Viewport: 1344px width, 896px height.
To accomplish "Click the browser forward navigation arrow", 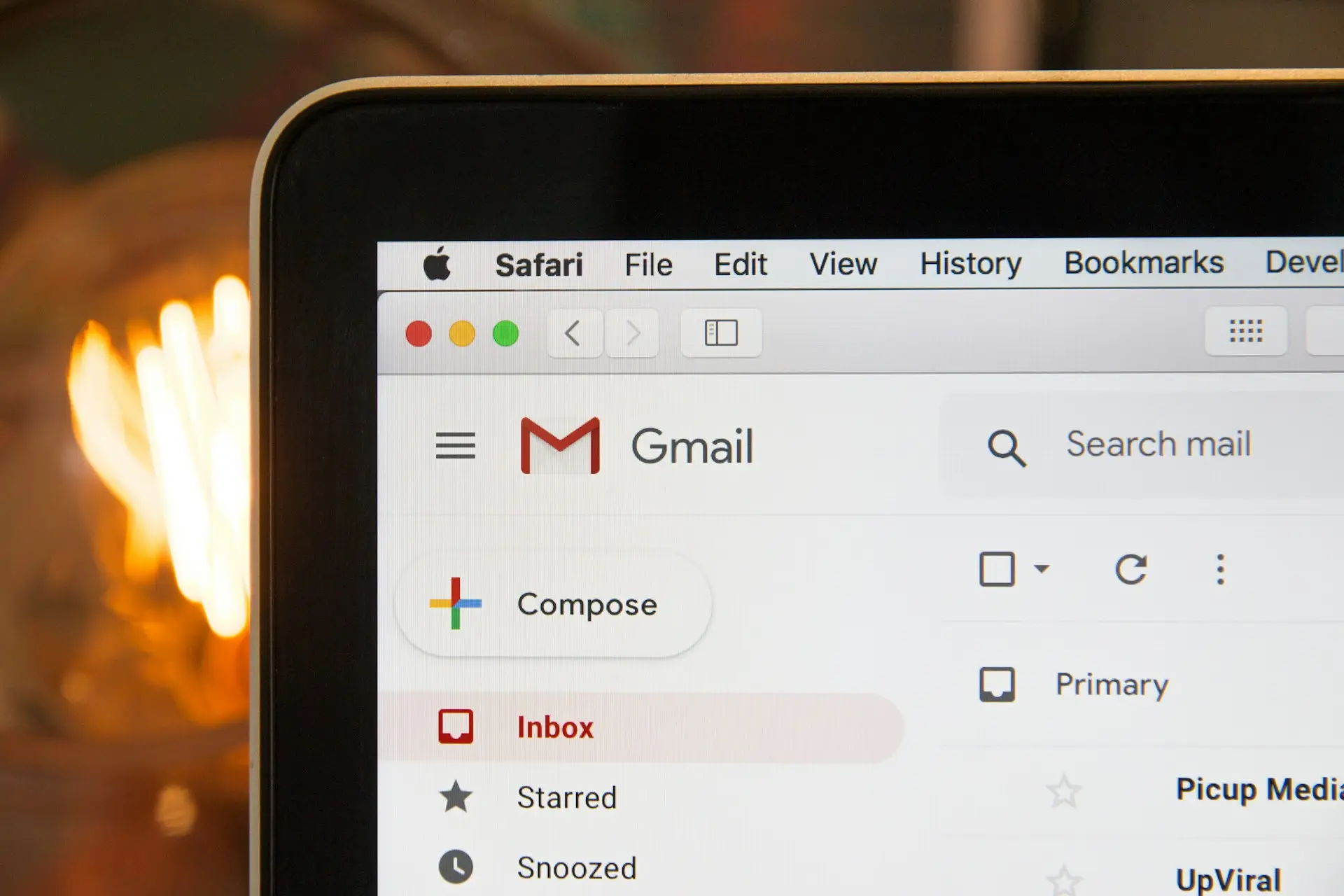I will point(633,333).
